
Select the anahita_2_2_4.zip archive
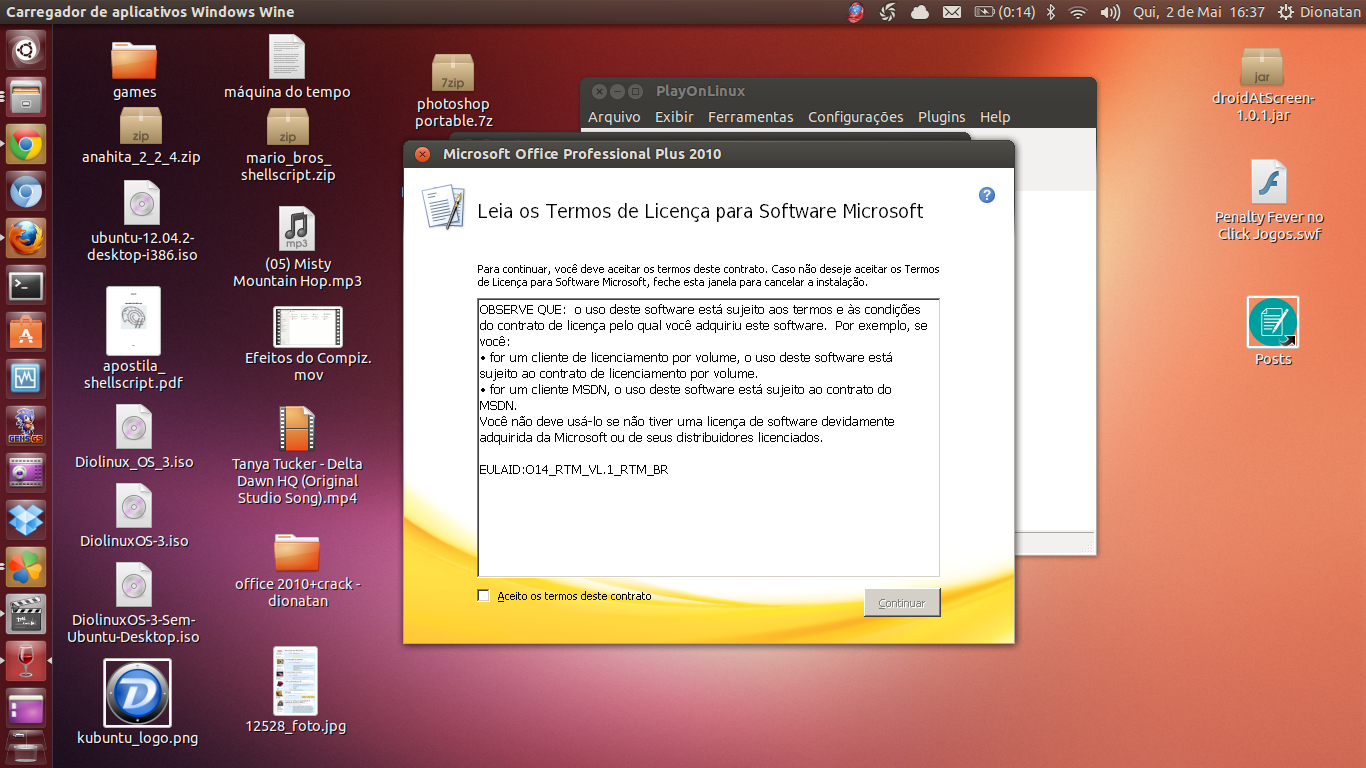click(140, 136)
